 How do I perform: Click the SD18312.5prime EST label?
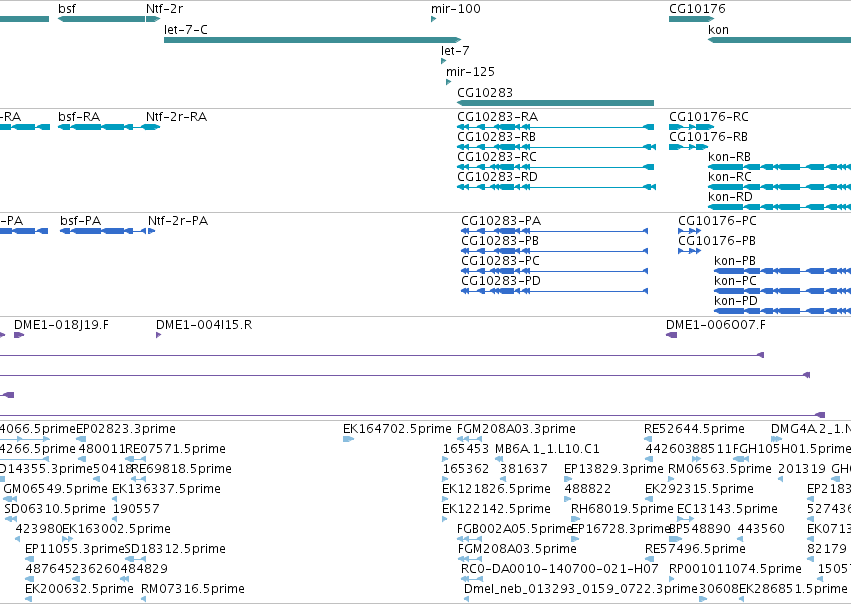[x=175, y=549]
